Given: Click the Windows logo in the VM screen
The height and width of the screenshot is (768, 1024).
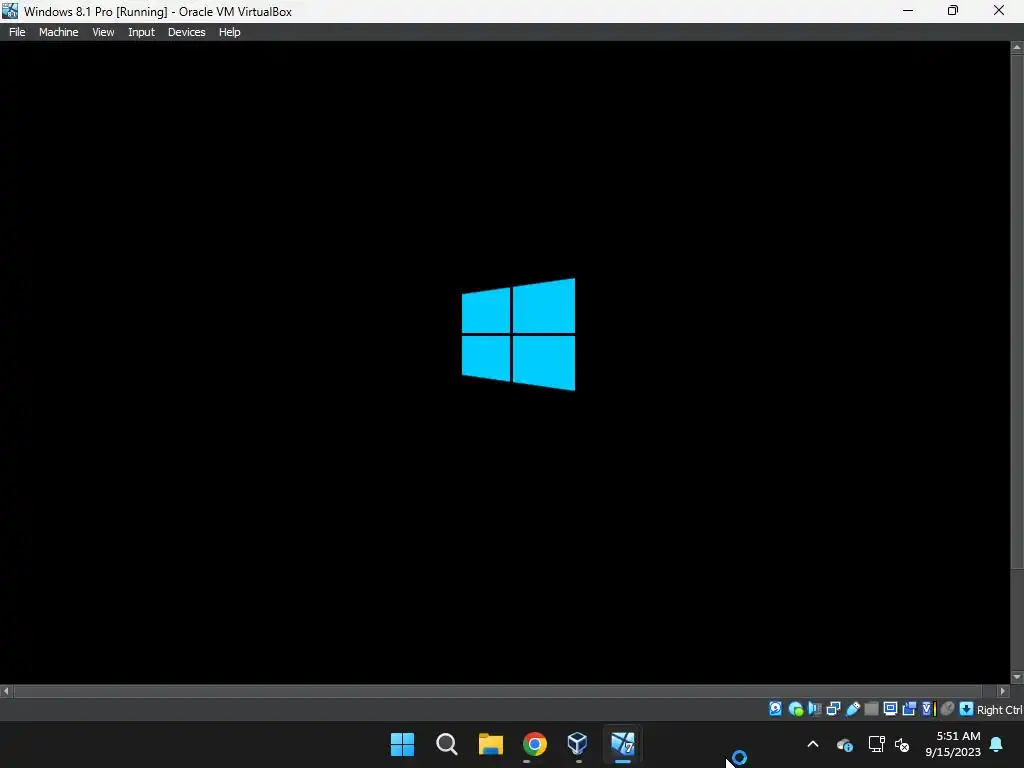Looking at the screenshot, I should [519, 334].
